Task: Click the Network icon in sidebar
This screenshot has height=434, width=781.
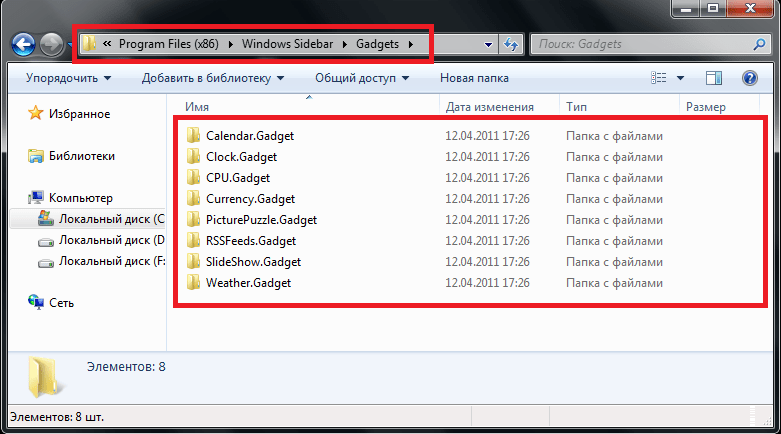Action: 35,302
